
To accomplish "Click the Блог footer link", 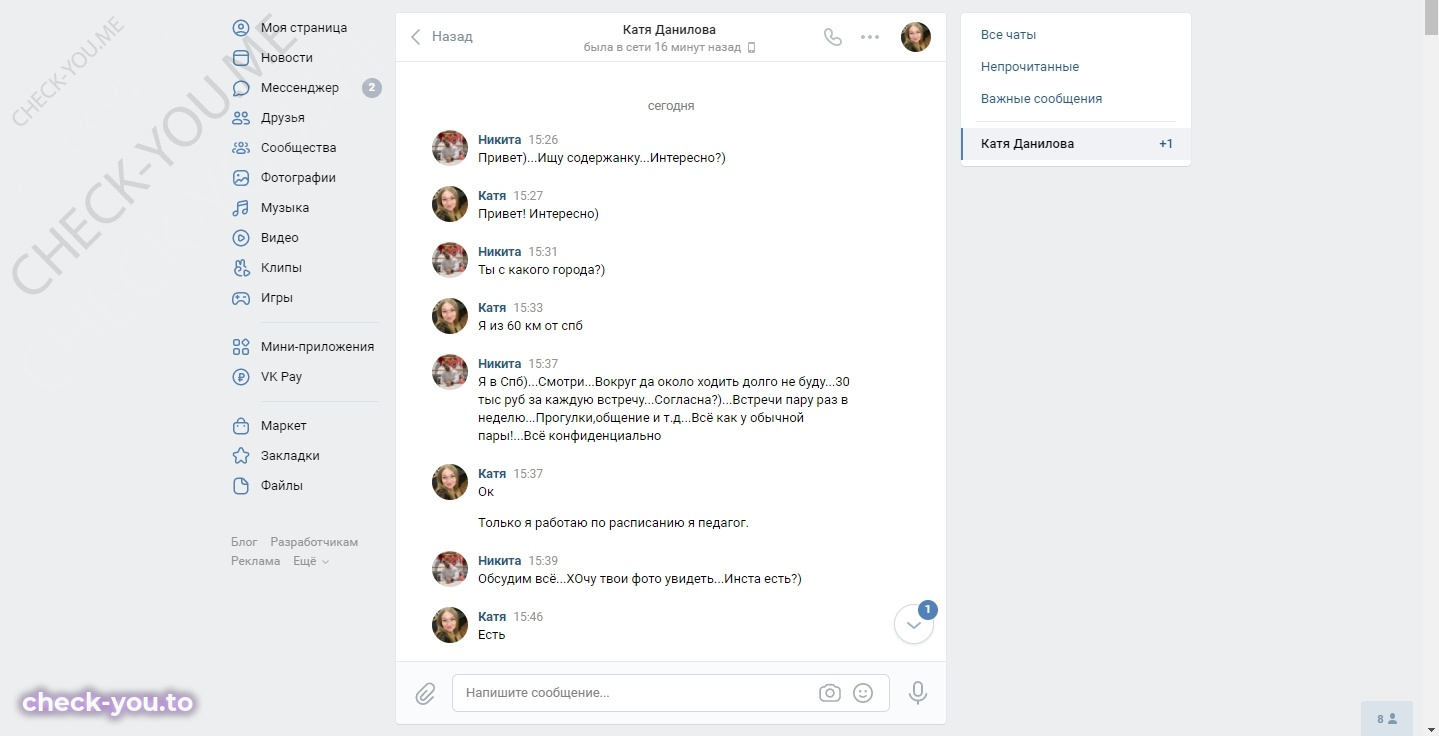I will pyautogui.click(x=244, y=542).
